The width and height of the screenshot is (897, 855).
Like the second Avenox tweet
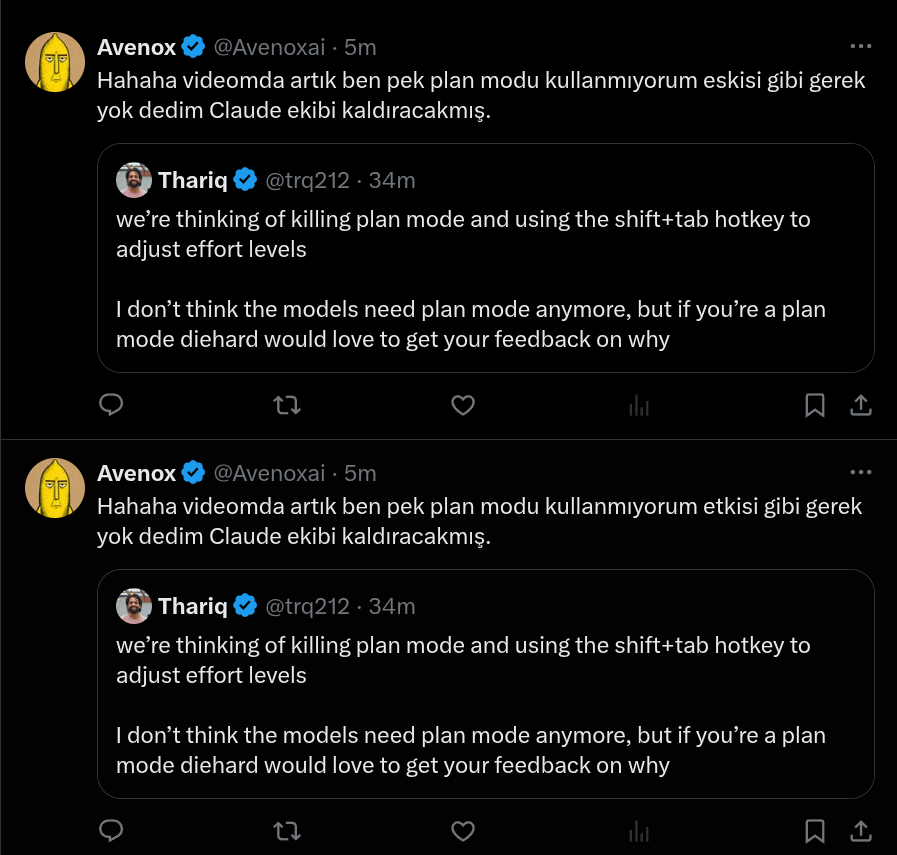pyautogui.click(x=463, y=832)
